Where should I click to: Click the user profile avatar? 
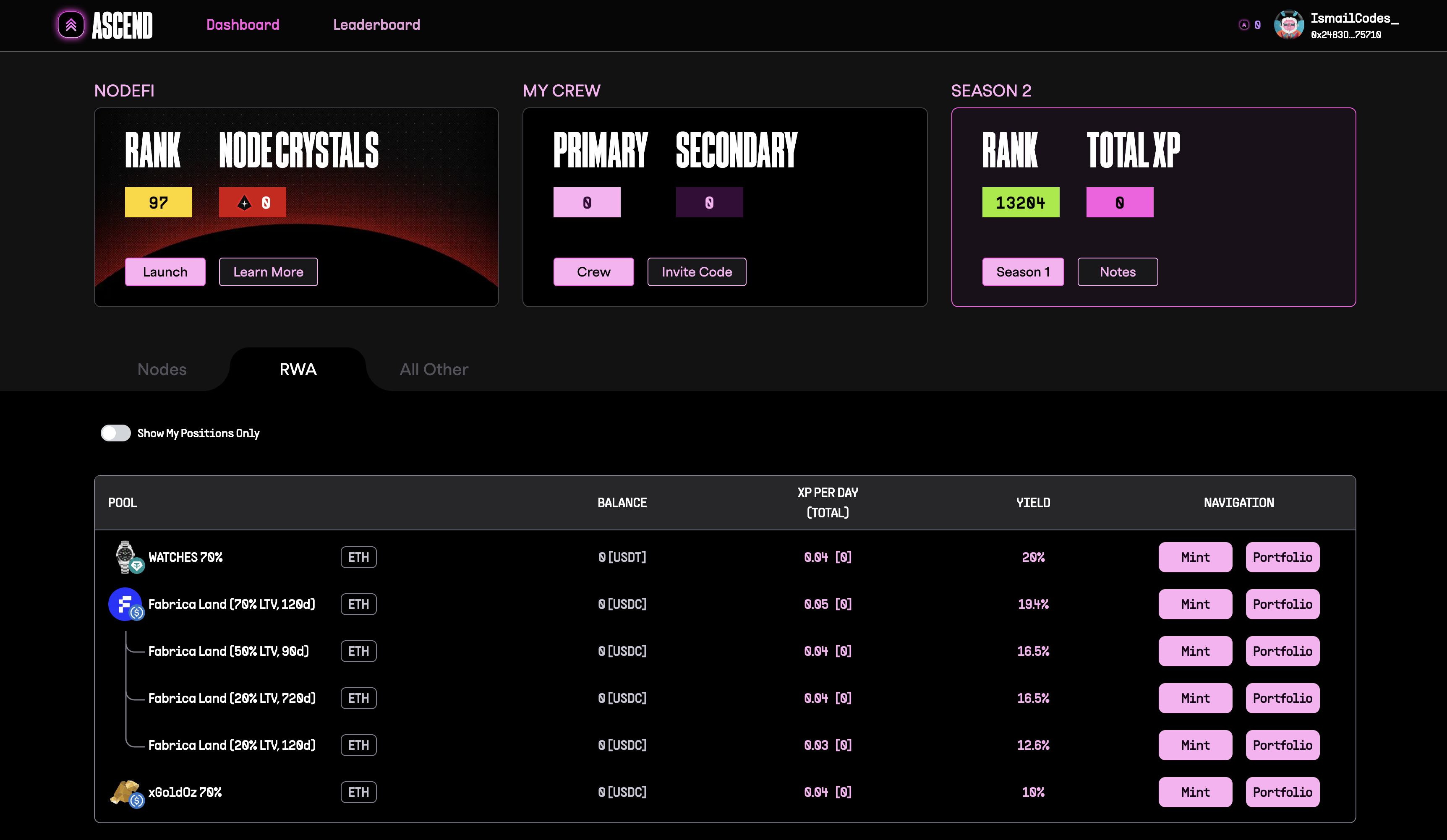1288,25
